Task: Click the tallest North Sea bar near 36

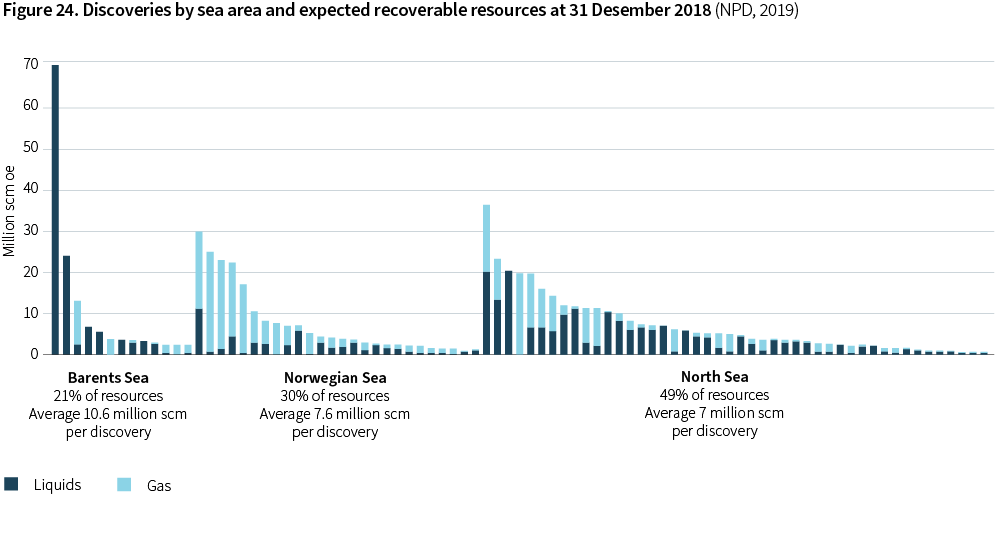Action: (487, 279)
